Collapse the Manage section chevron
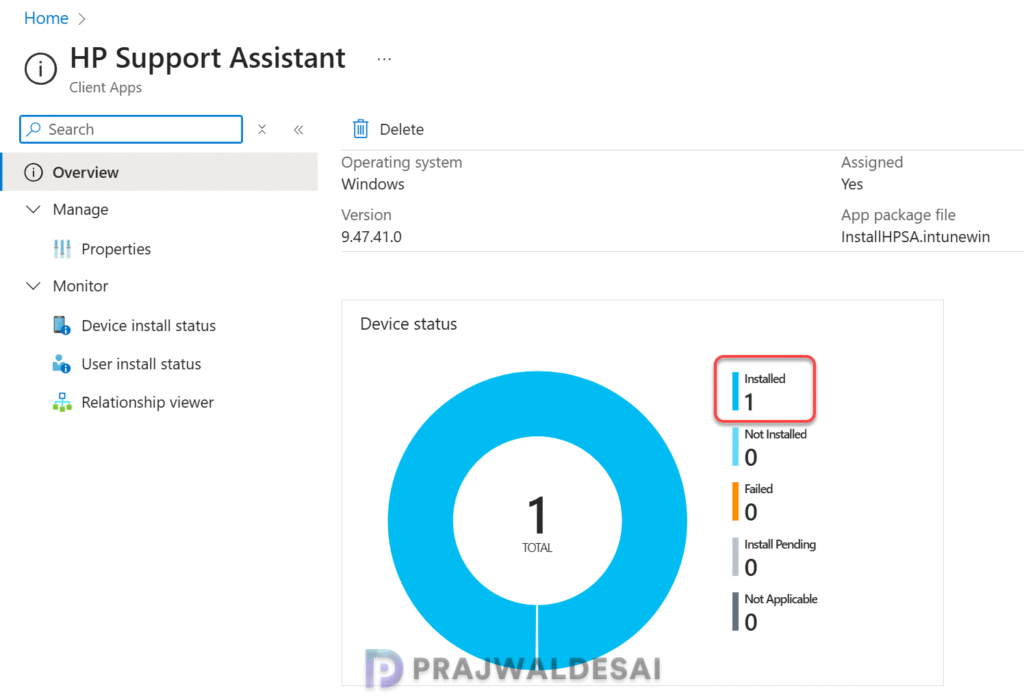The image size is (1024, 697). pos(33,210)
